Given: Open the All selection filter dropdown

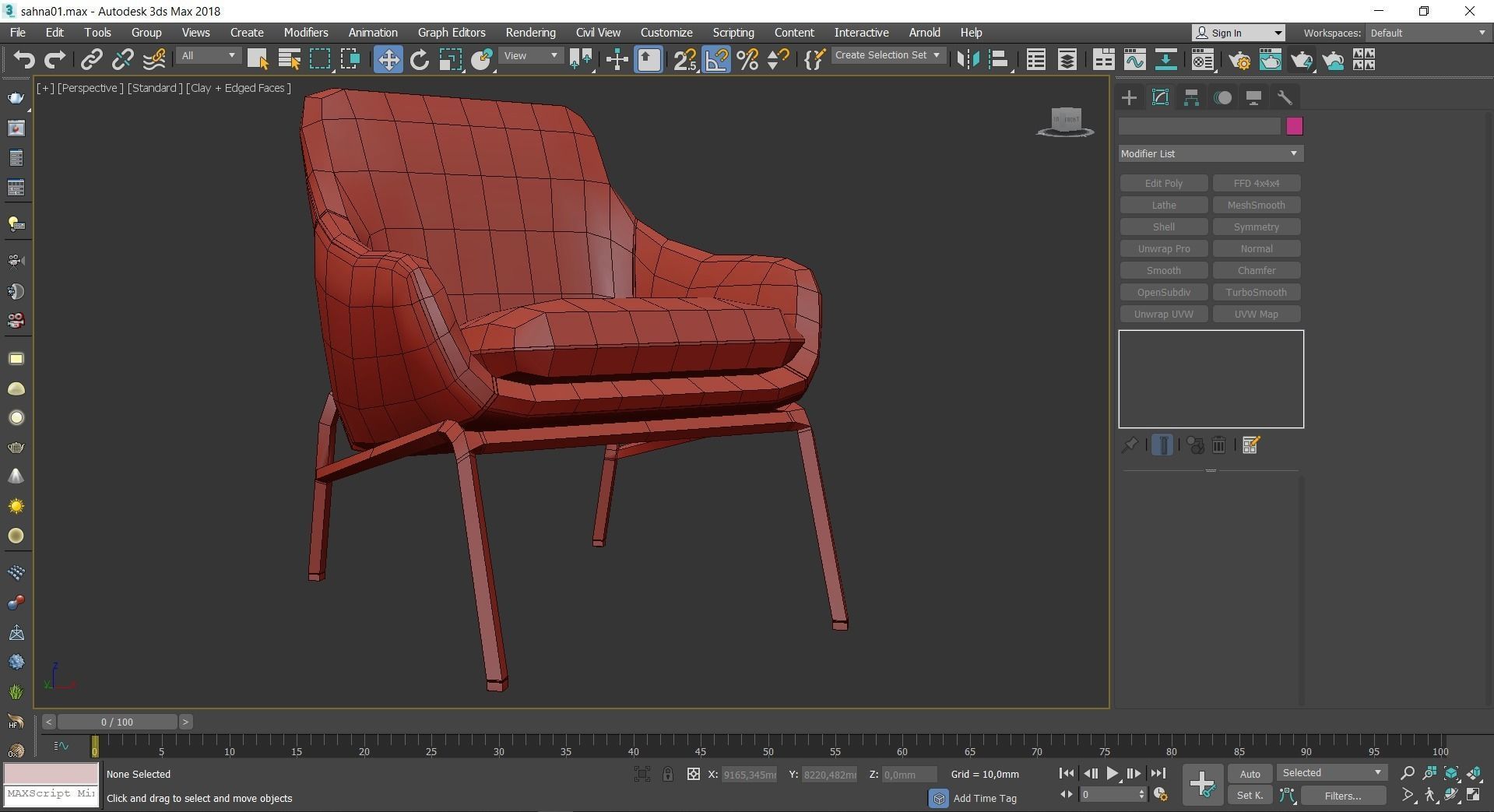Looking at the screenshot, I should 208,56.
